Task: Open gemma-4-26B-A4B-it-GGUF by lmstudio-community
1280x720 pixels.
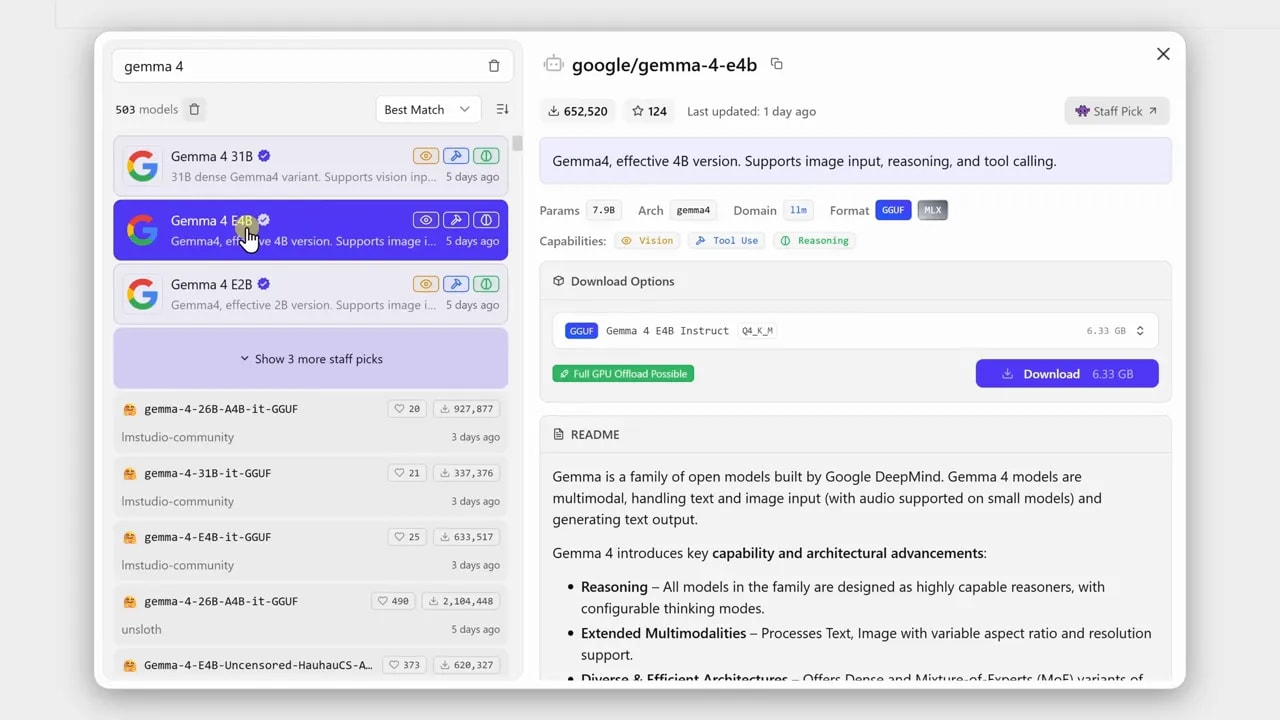Action: (311, 422)
